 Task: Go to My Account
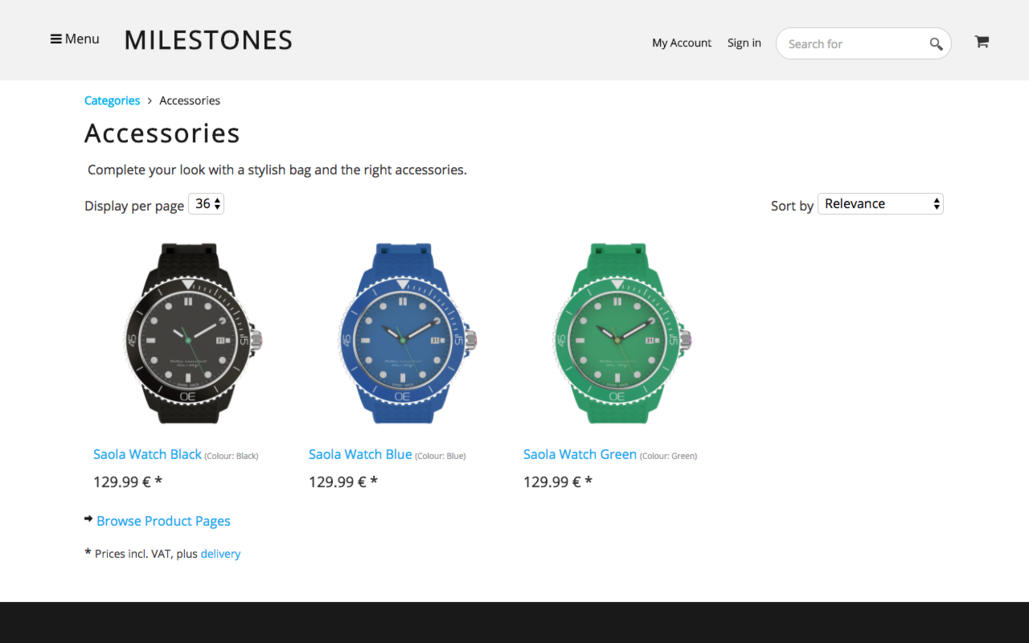point(681,43)
